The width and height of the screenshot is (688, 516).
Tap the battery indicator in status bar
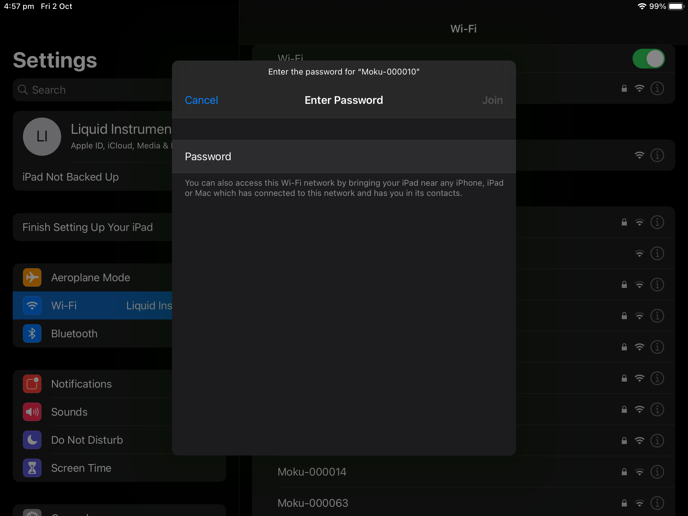coord(676,6)
